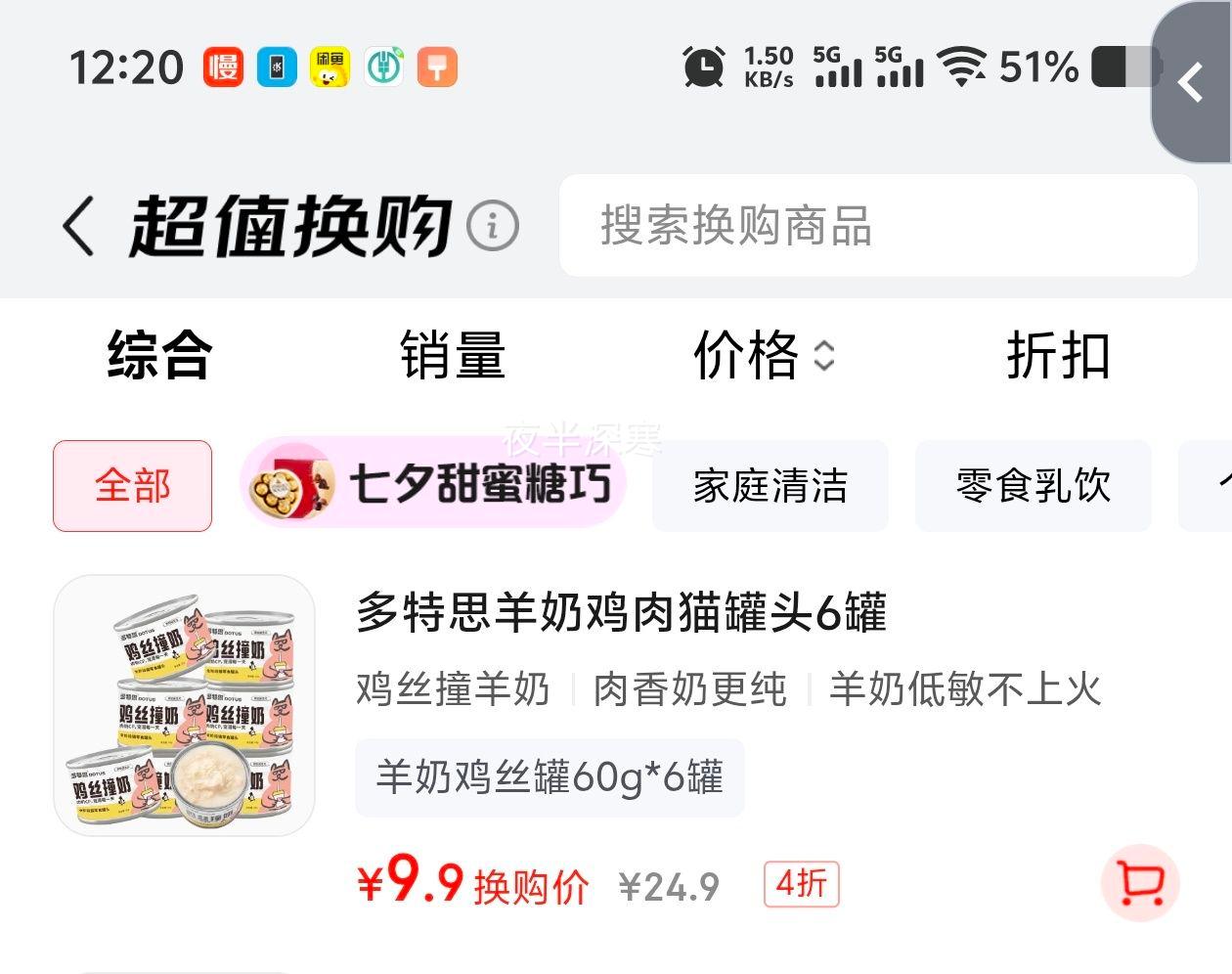1232x974 pixels.
Task: Switch to the 综合 sort tab
Action: click(159, 355)
